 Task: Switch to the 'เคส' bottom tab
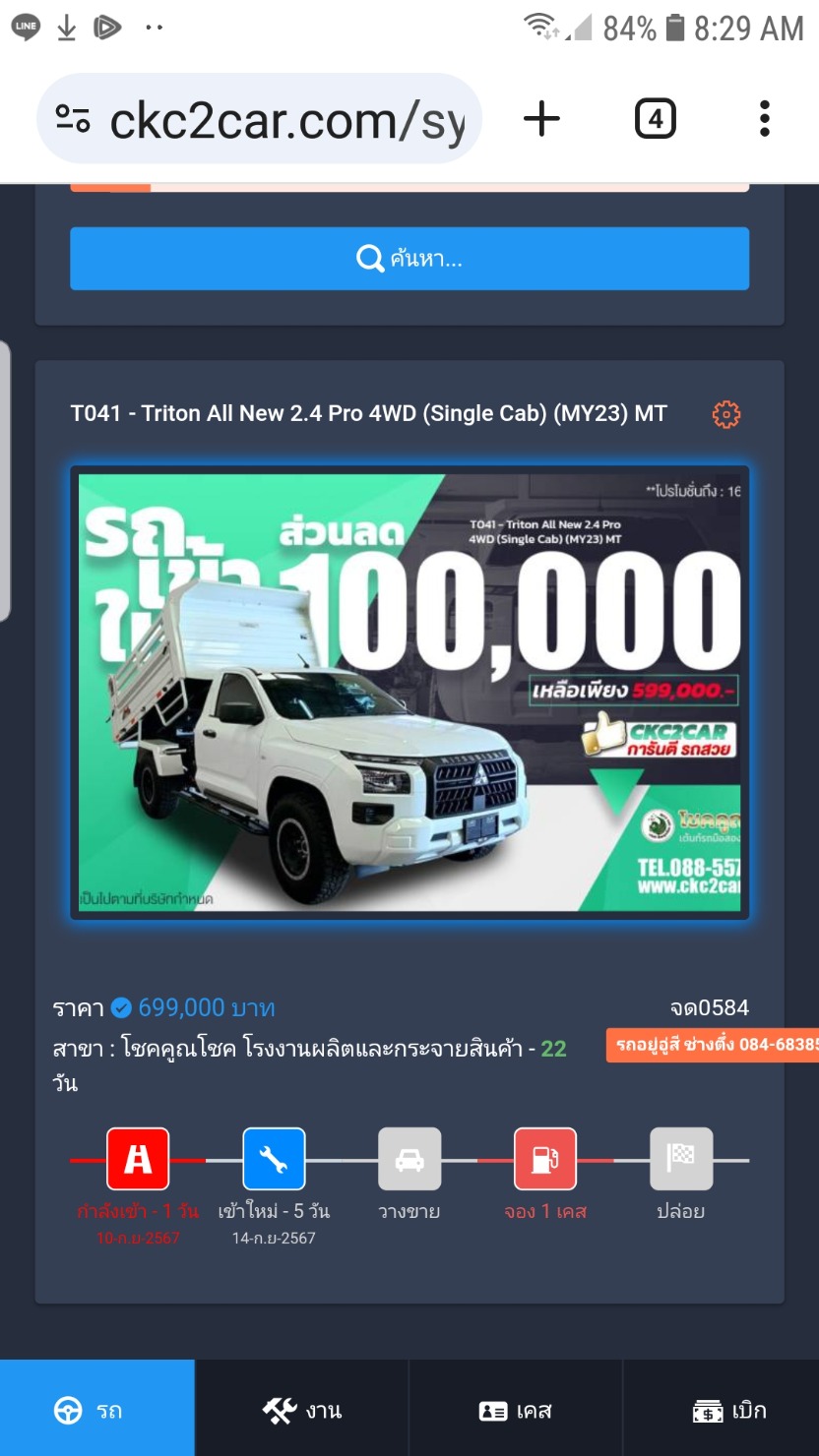pyautogui.click(x=515, y=1409)
